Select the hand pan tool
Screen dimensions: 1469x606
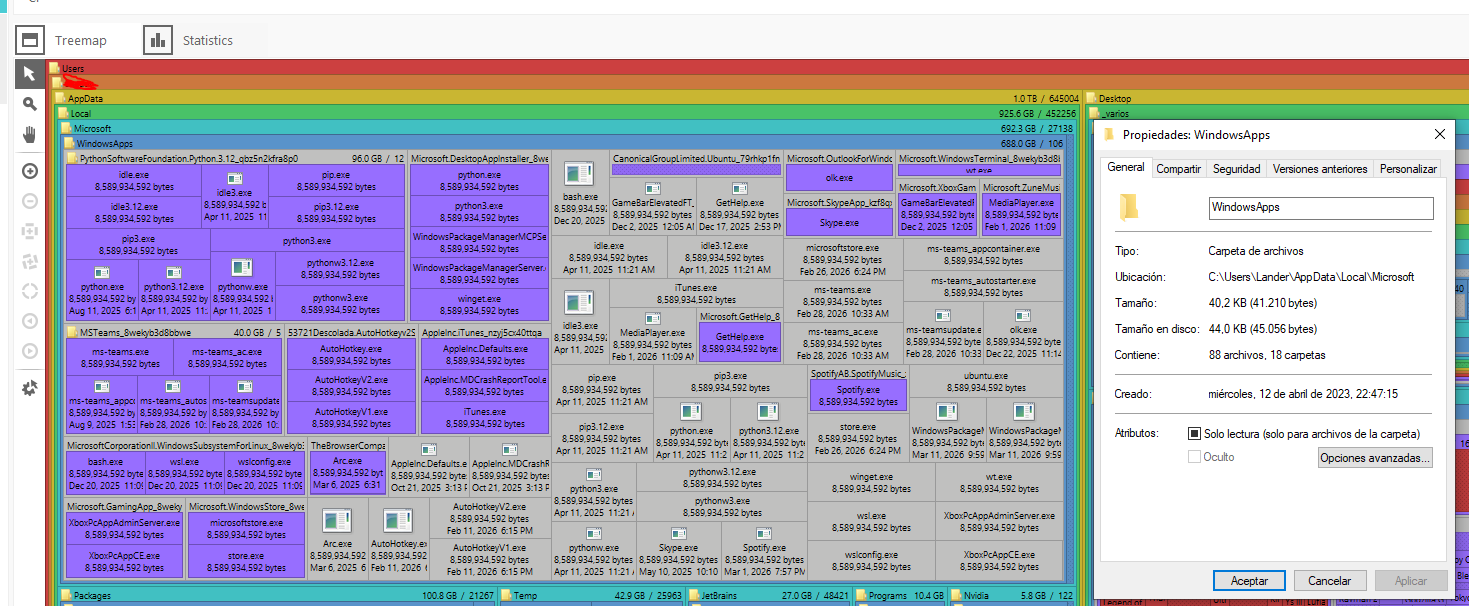[29, 134]
